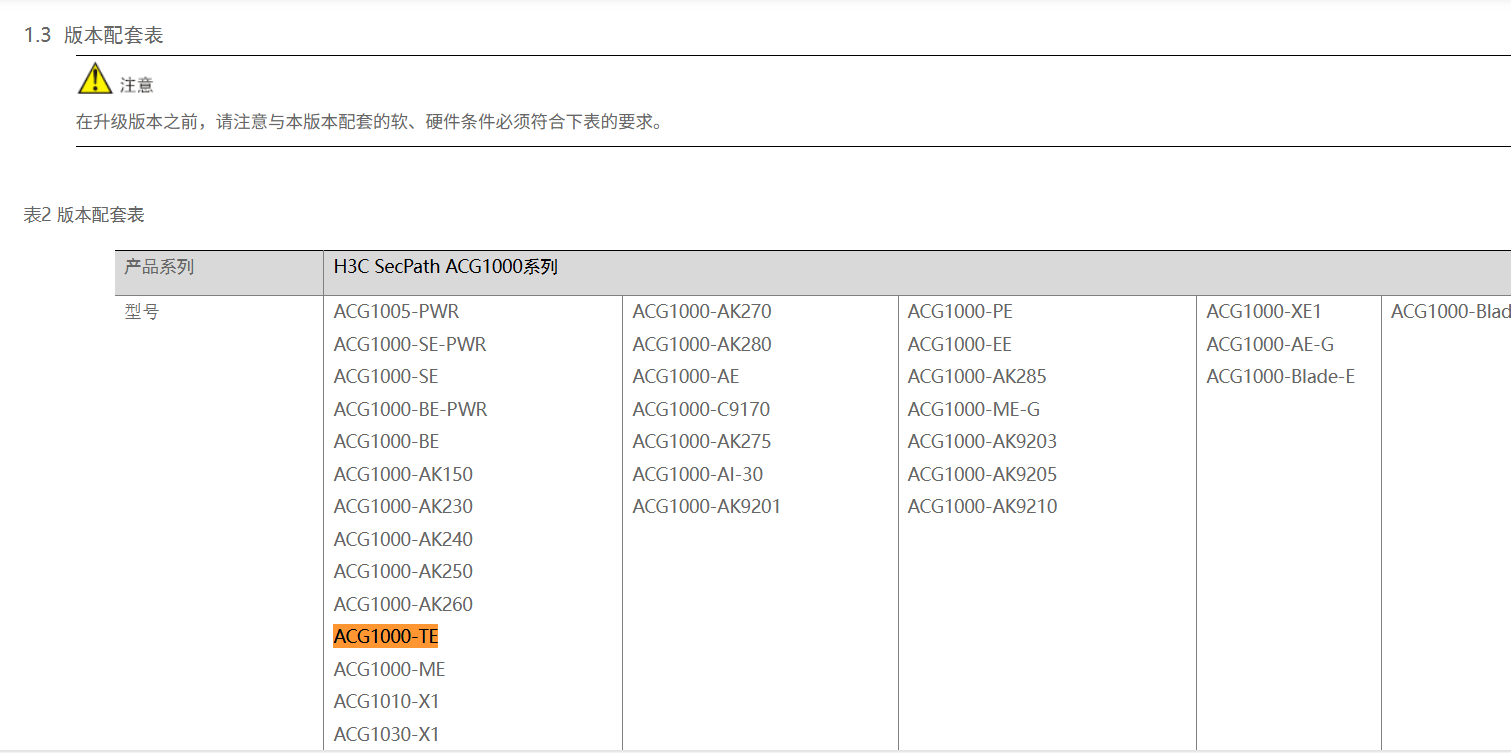
Task: Select ACG1005-PWR model text
Action: click(x=396, y=312)
